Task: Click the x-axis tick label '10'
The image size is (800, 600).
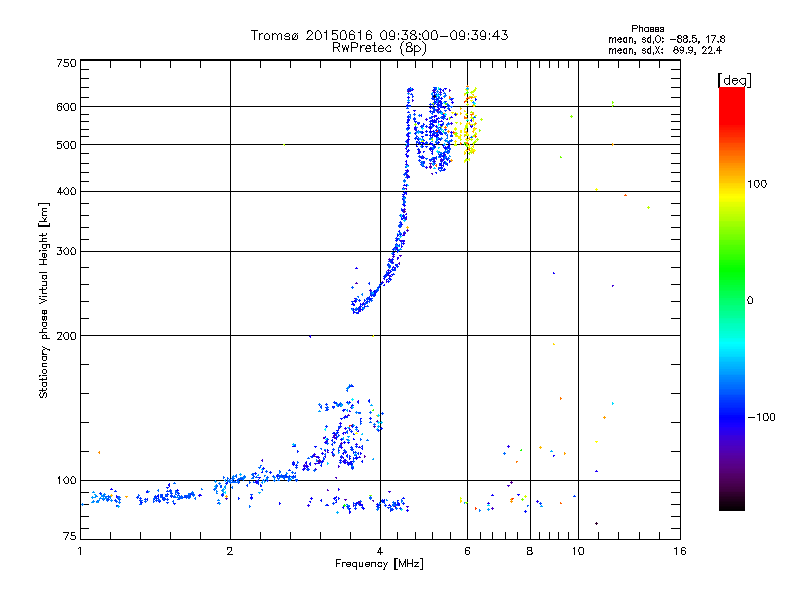Action: pos(578,551)
